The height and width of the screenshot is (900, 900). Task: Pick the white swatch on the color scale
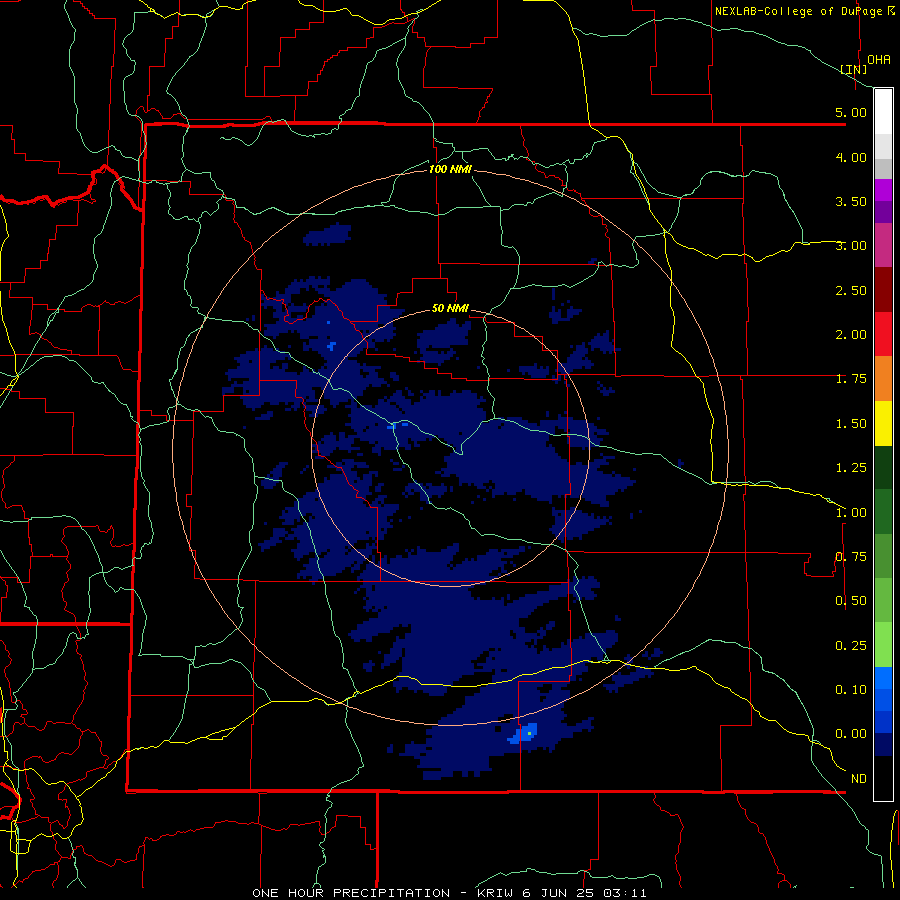(883, 112)
